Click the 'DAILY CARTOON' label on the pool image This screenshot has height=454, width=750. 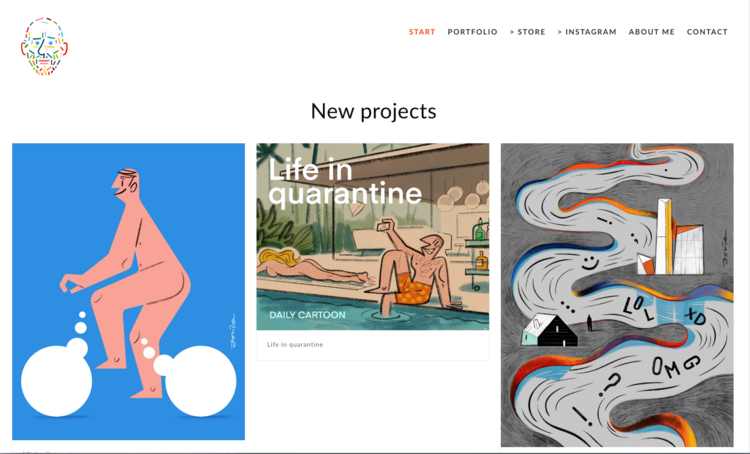pyautogui.click(x=307, y=315)
